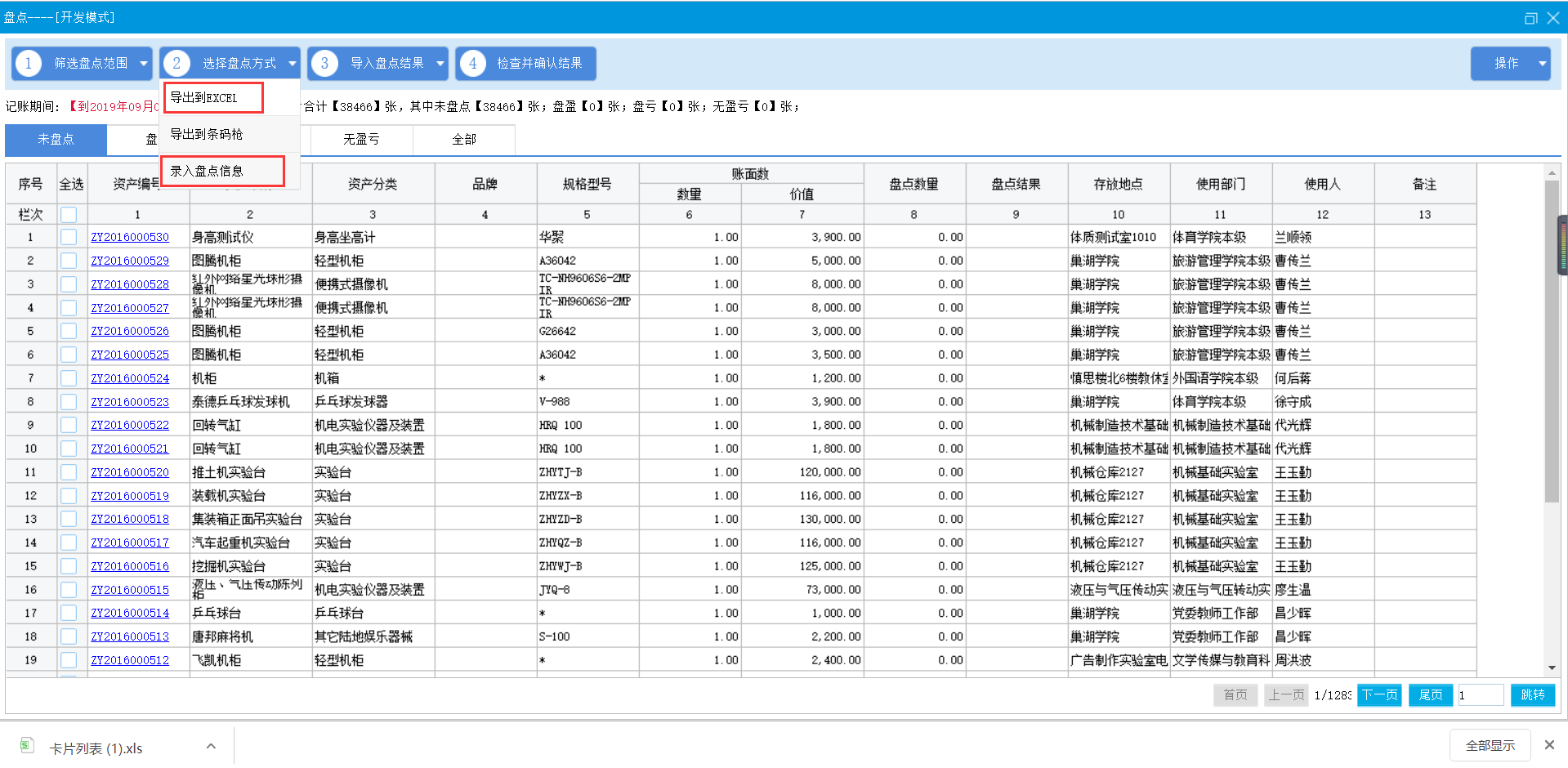Restore the window using the title bar icon
Viewport: 1568px width, 768px height.
(x=1530, y=18)
